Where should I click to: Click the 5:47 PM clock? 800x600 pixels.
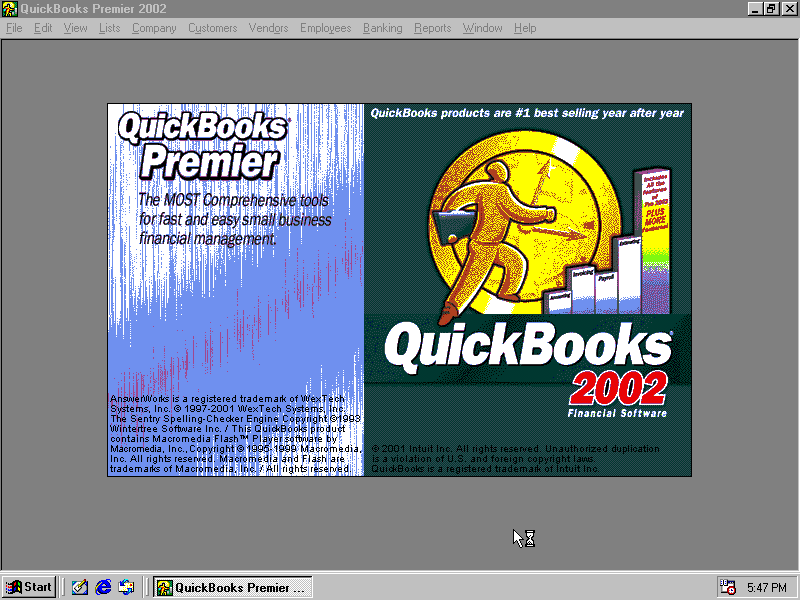pos(767,588)
